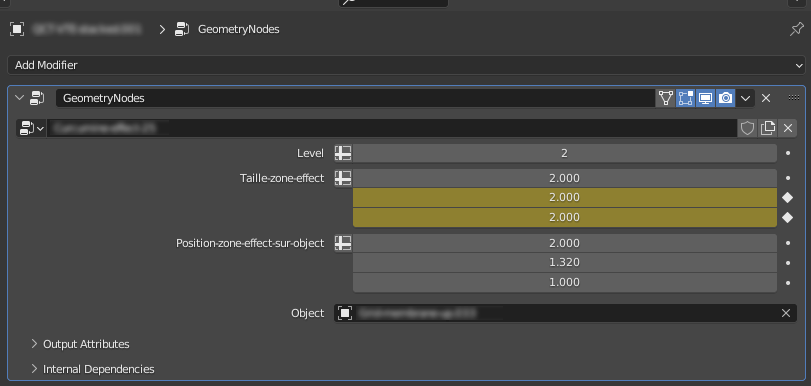This screenshot has height=386, width=811.
Task: Click first Taille-zone-effect value 2.000
Action: pyautogui.click(x=564, y=178)
